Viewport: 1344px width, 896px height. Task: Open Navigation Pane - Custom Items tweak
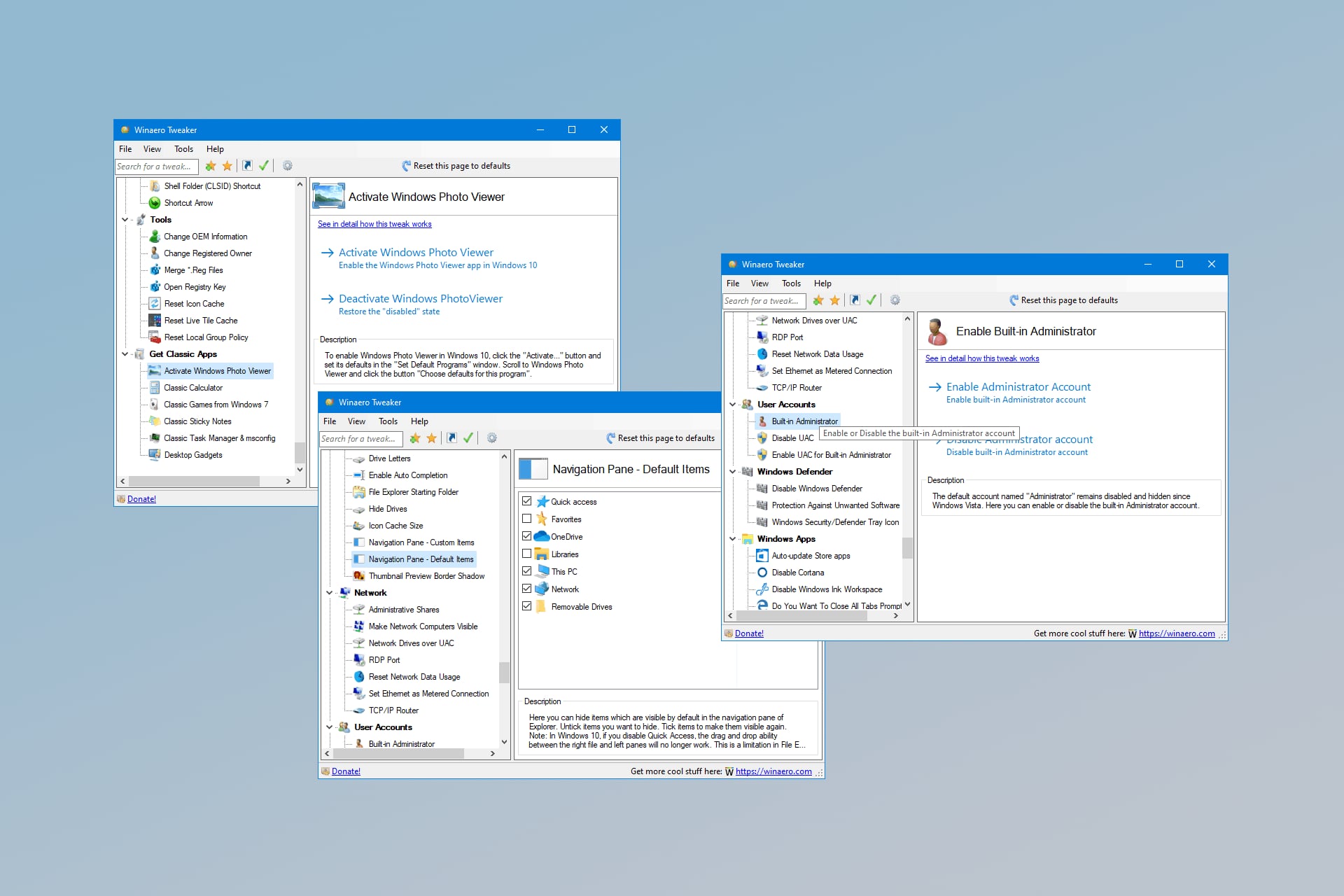click(421, 542)
